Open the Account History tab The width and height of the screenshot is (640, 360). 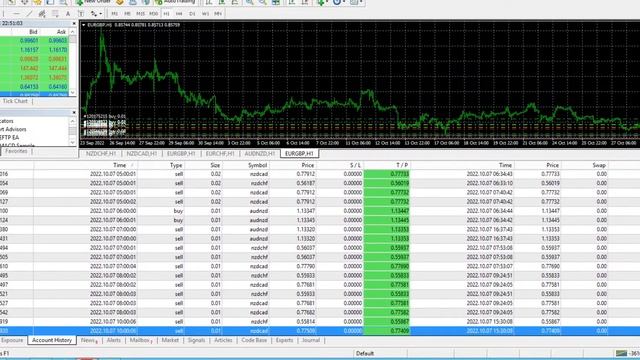point(52,340)
